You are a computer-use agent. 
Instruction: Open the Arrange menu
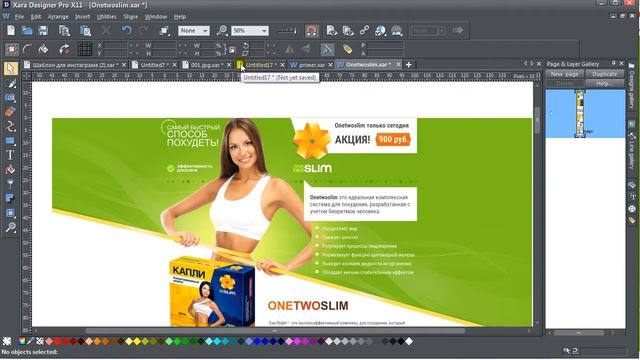tap(58, 17)
